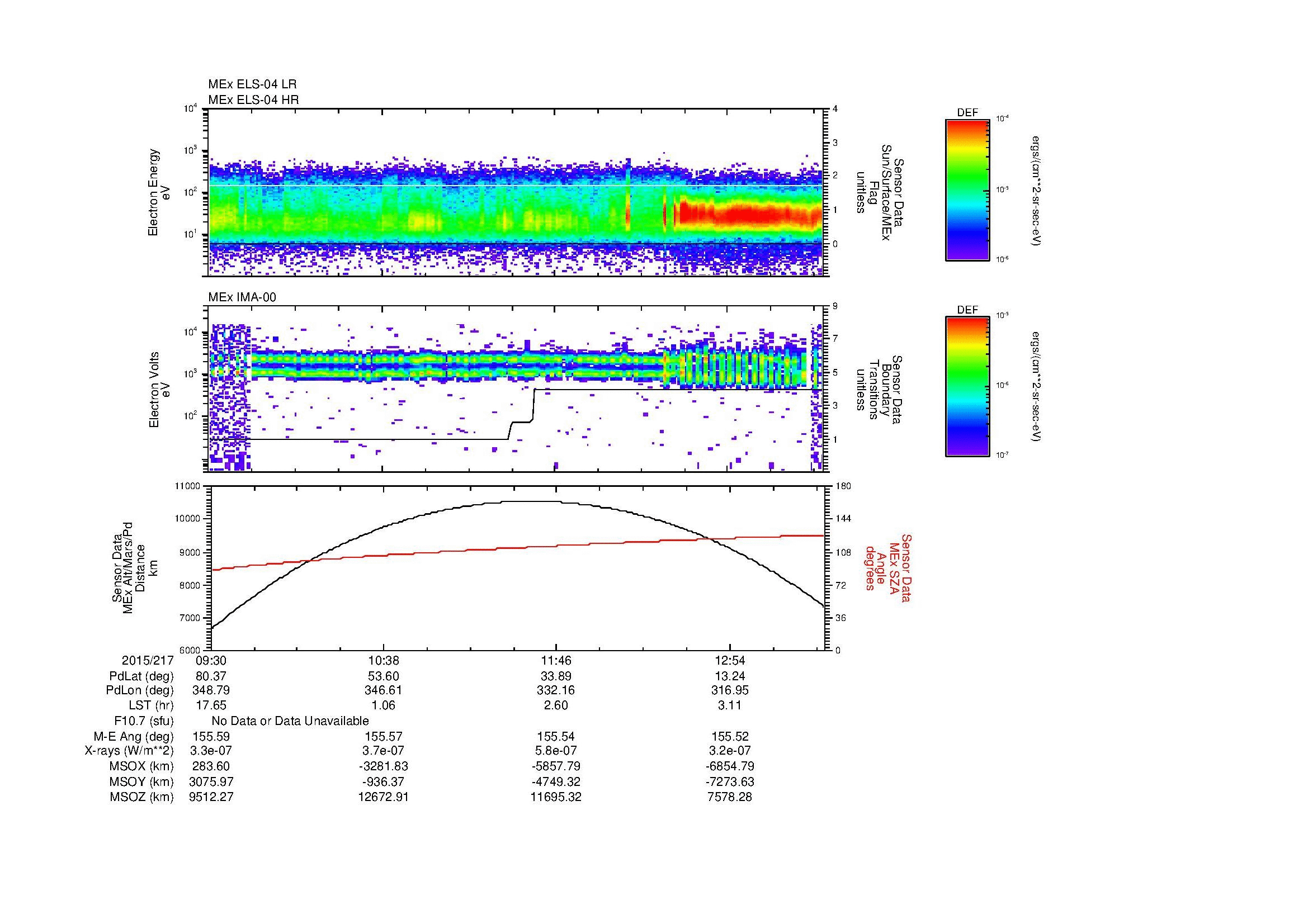Click M-E Ang value 155.59
Image resolution: width=1308 pixels, height=924 pixels.
point(211,736)
